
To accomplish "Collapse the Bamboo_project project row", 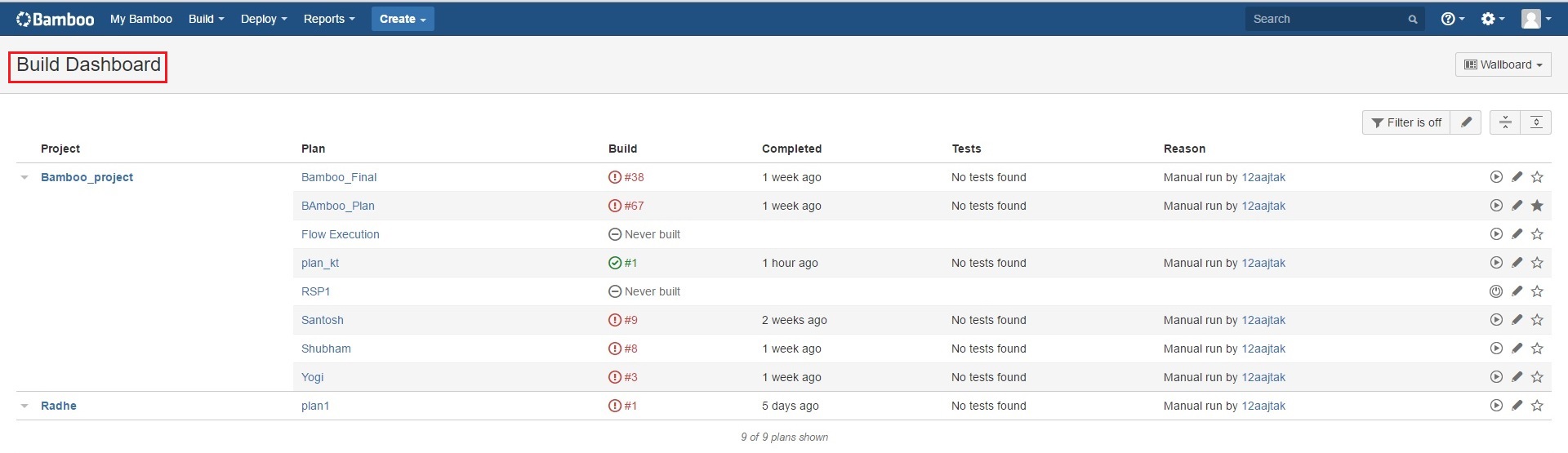I will [x=24, y=177].
